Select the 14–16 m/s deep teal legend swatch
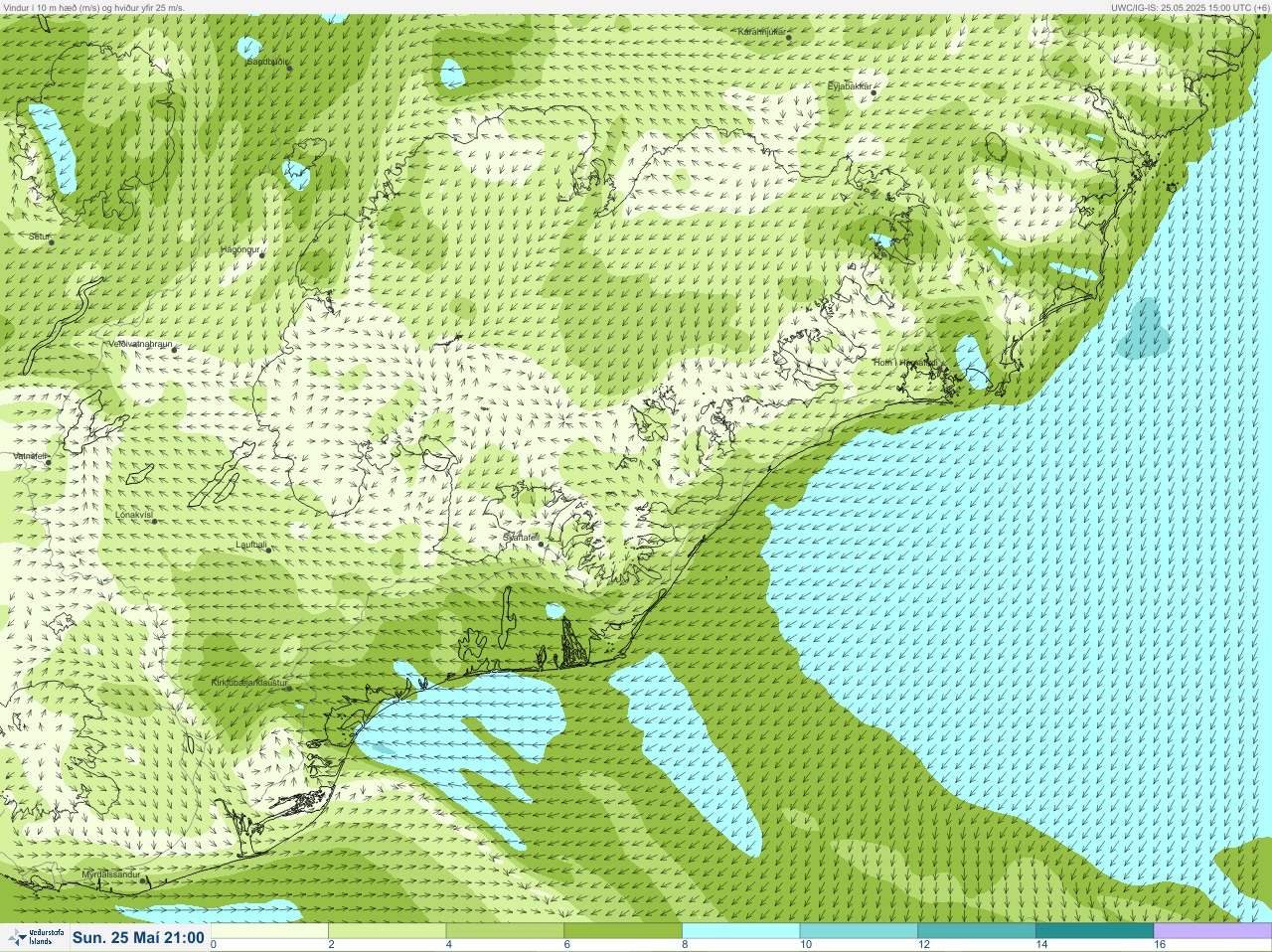Screen dimensions: 1272x952 click(1094, 931)
